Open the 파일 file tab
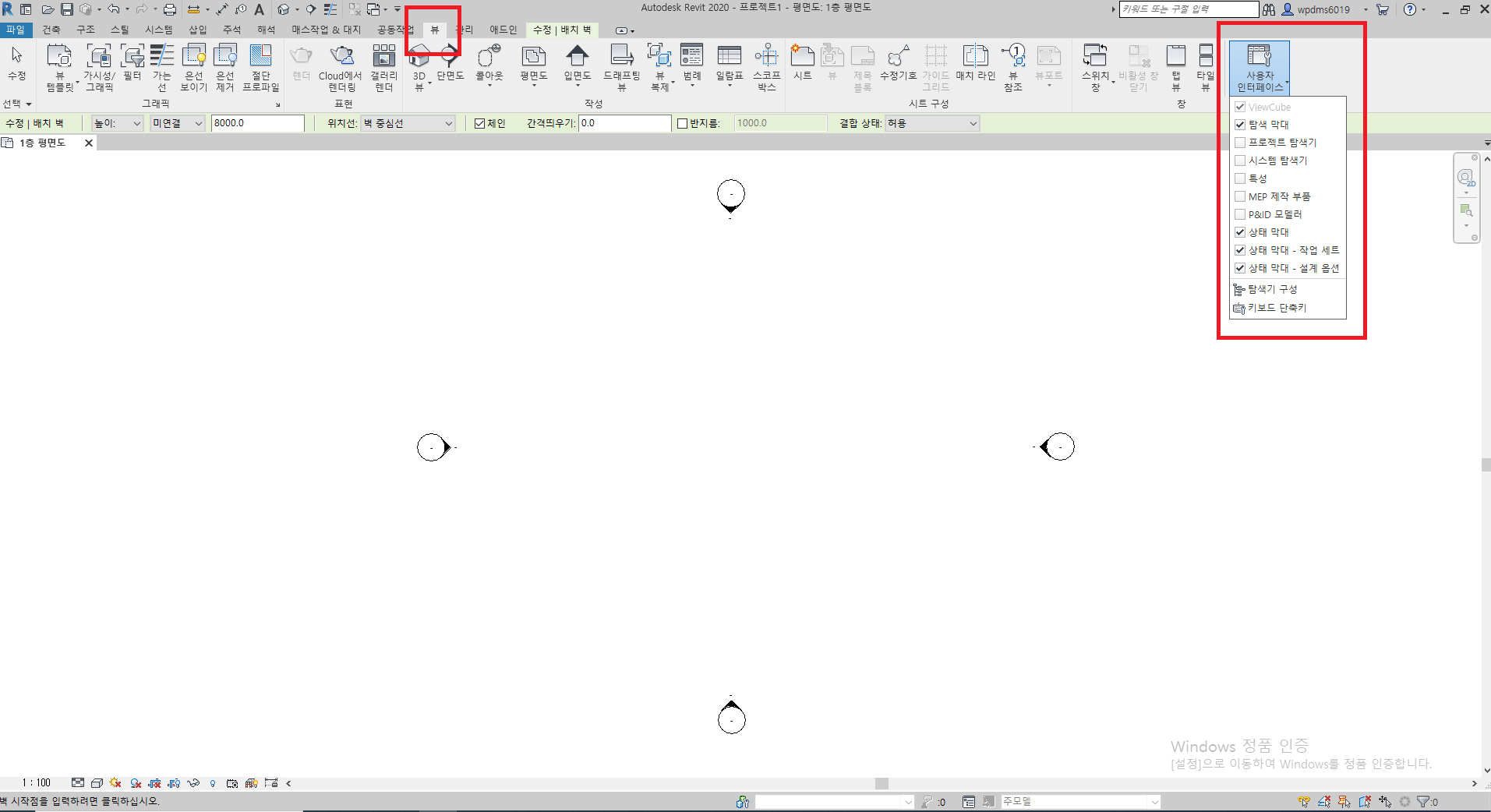Viewport: 1491px width, 812px height. pos(16,30)
